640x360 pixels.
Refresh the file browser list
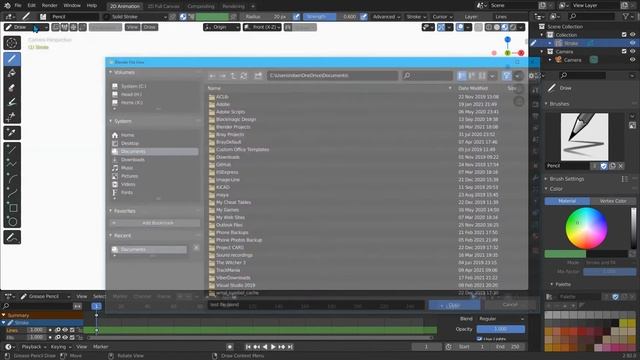pyautogui.click(x=244, y=76)
